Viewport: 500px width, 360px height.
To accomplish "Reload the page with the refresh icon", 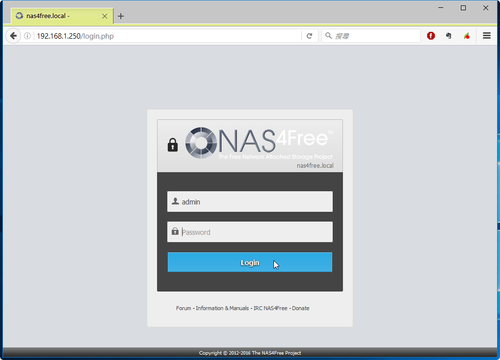I will 309,36.
